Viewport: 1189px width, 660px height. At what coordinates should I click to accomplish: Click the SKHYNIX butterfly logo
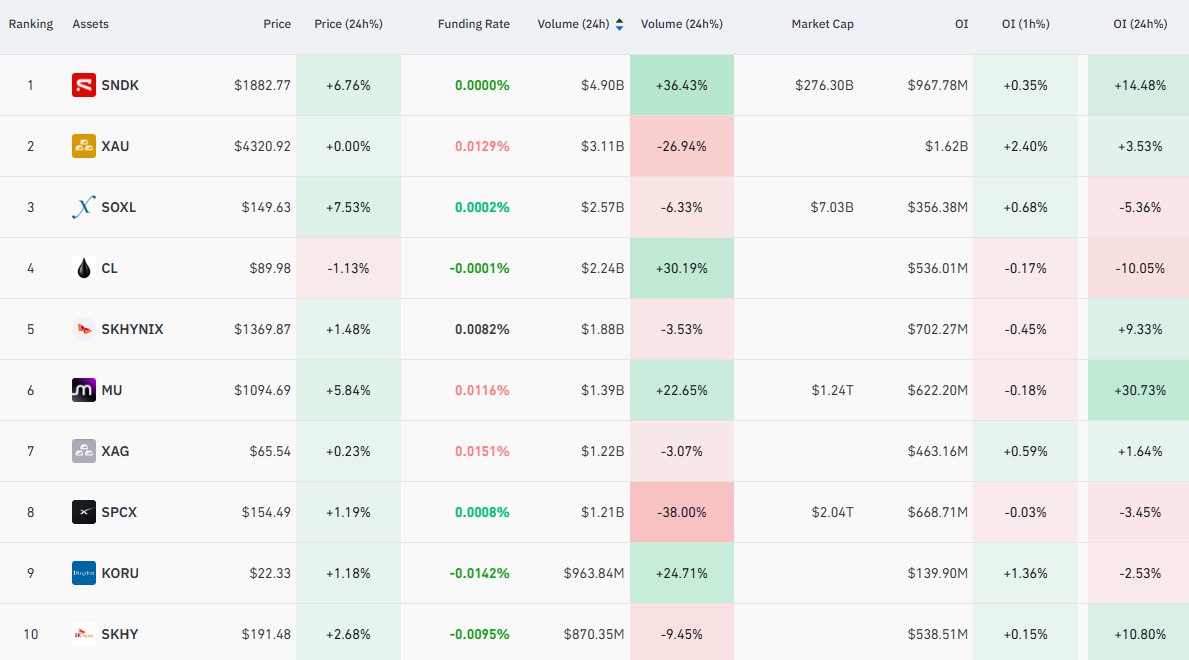click(x=83, y=329)
